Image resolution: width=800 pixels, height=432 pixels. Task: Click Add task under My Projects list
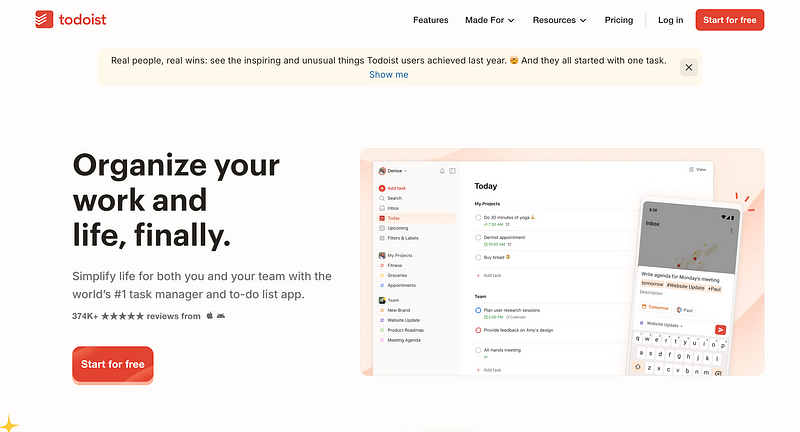click(x=489, y=275)
